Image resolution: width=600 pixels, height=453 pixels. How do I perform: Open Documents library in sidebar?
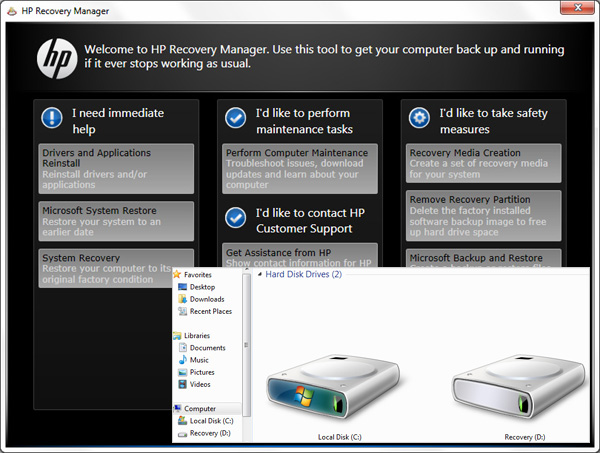207,348
